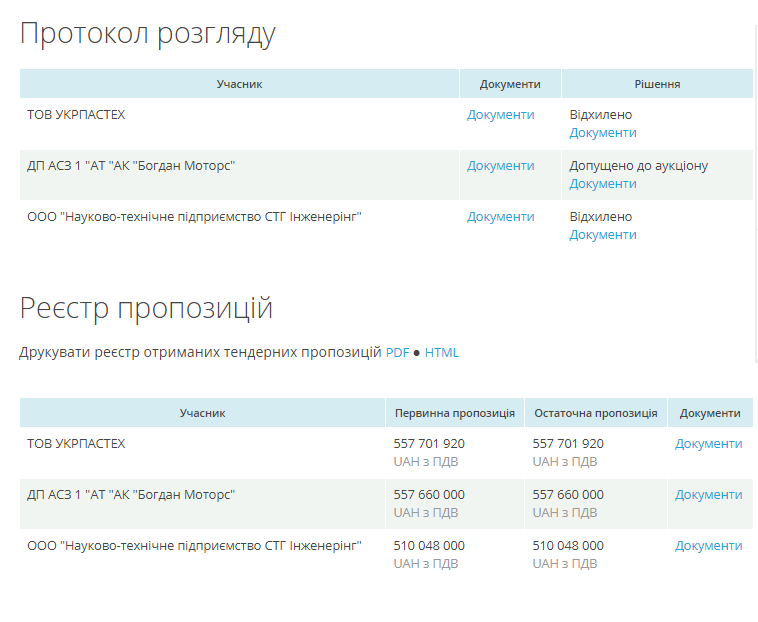
Task: Click СТГ Інженерінг's final offer 510 048 000
Action: (x=568, y=546)
